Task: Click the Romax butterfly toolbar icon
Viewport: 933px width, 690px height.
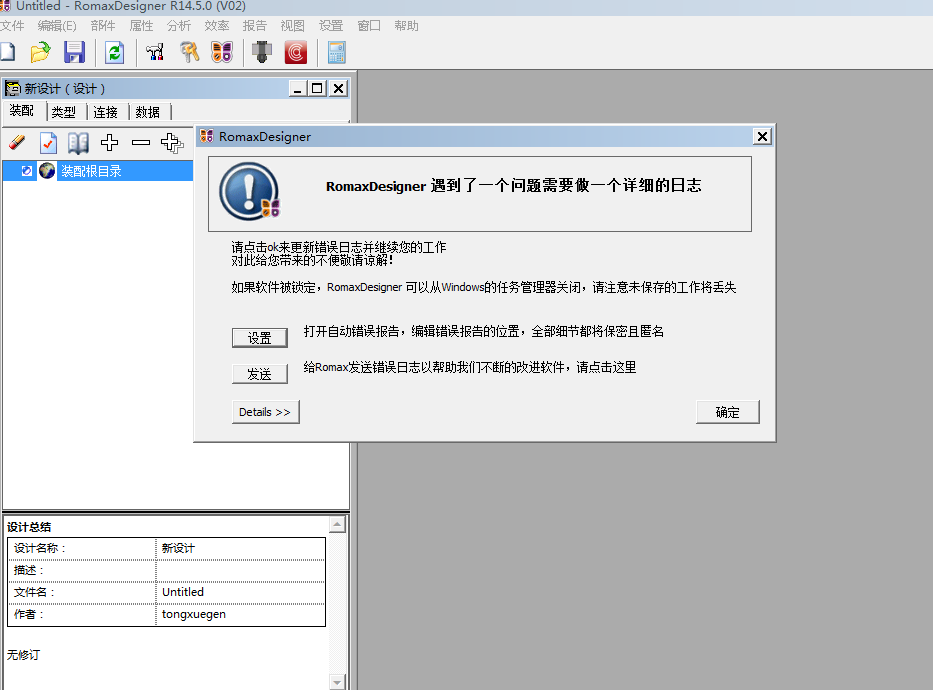Action: [222, 52]
